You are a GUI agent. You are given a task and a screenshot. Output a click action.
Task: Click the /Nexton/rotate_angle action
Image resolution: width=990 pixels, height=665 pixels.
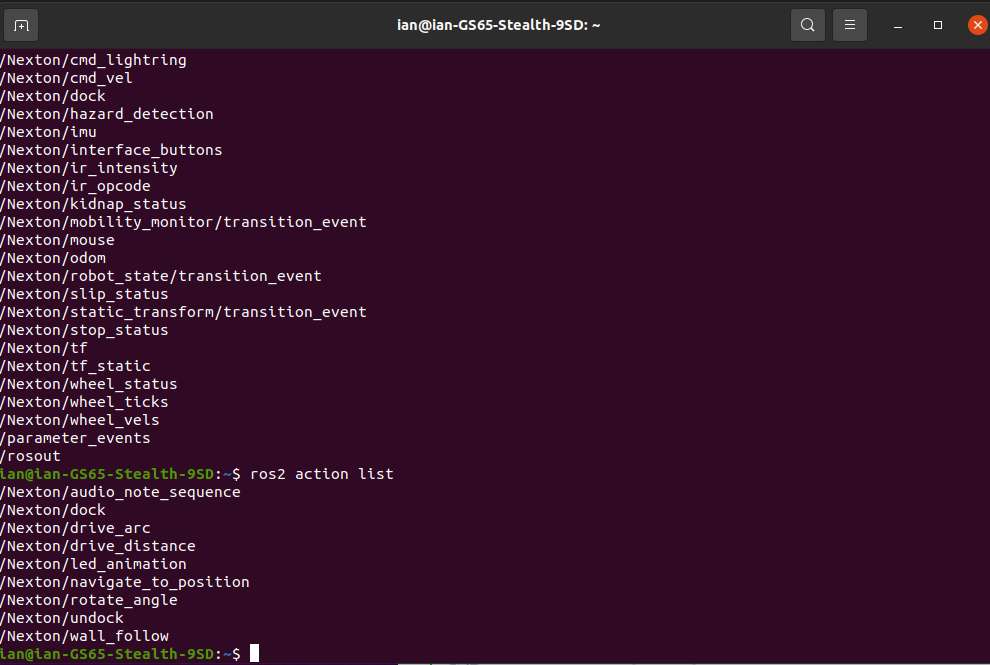89,600
